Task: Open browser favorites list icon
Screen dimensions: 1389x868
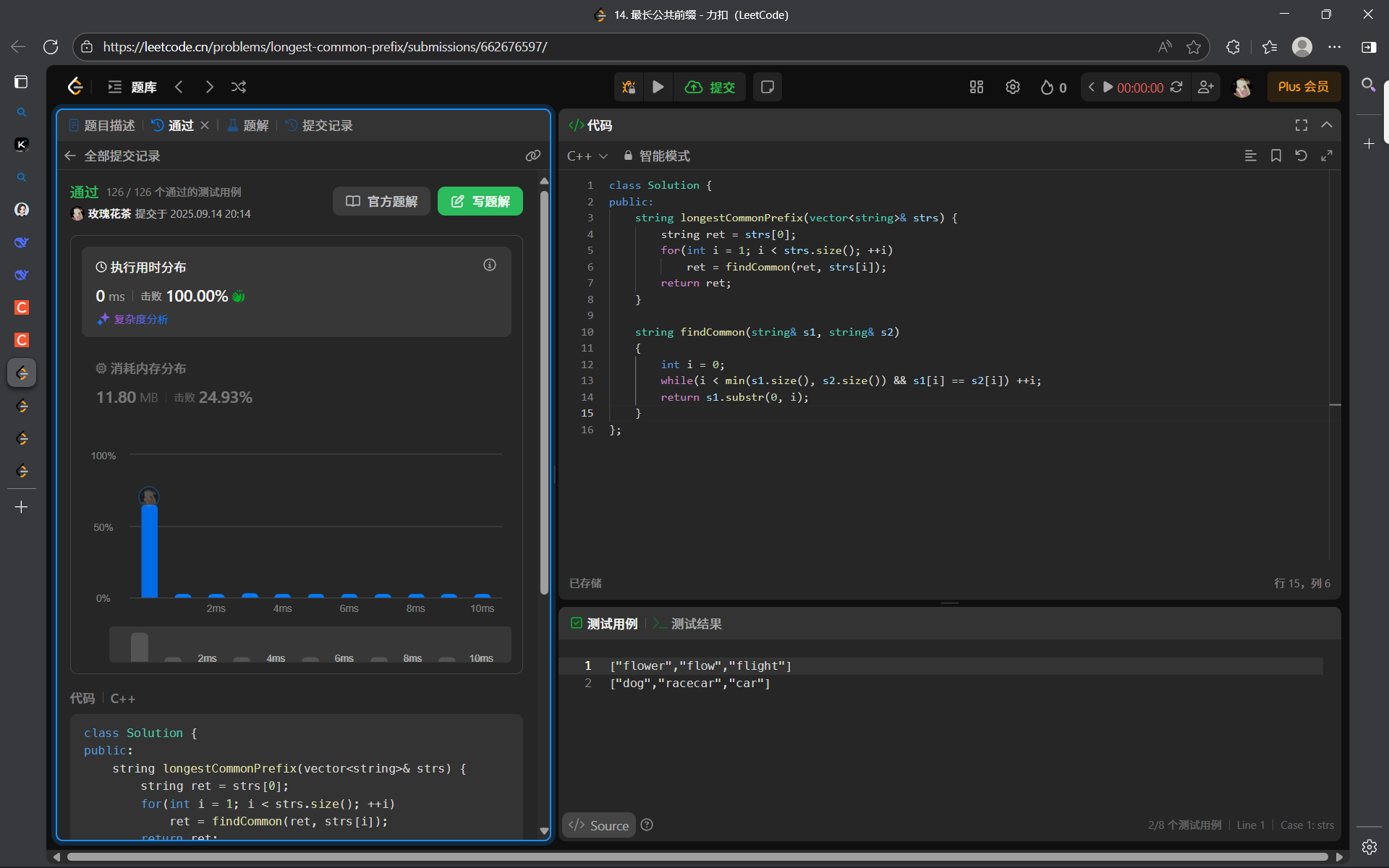Action: (1270, 47)
